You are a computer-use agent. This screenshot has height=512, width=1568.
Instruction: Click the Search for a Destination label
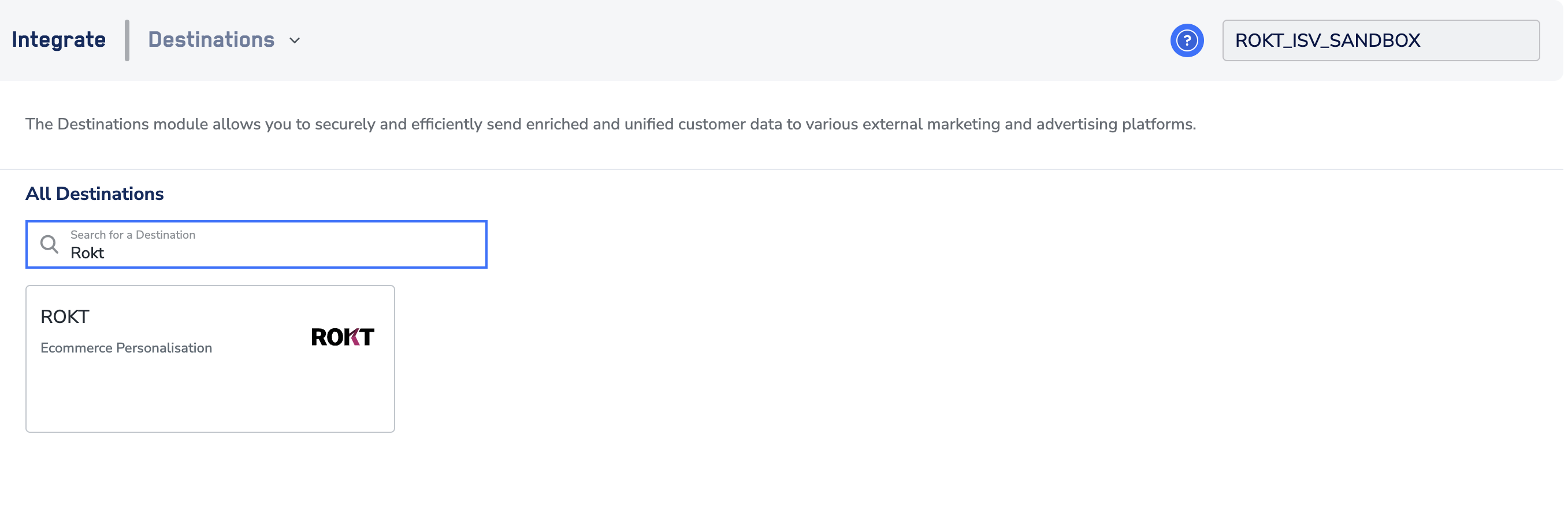133,235
